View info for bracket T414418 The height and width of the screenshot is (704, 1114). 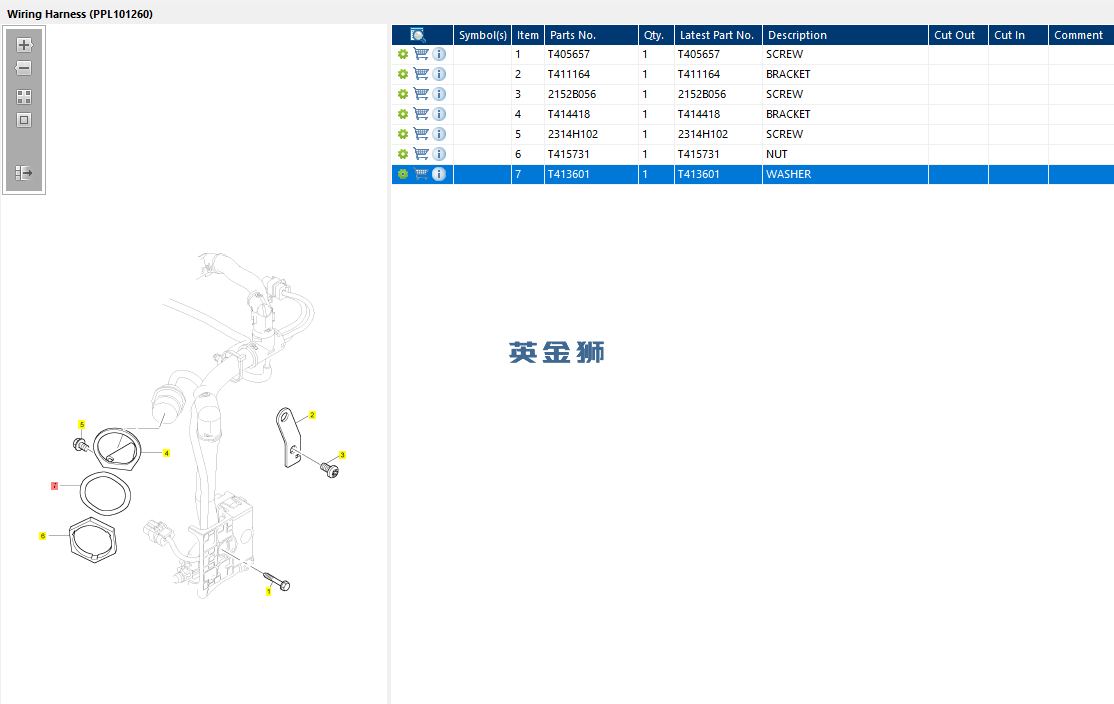click(x=439, y=114)
